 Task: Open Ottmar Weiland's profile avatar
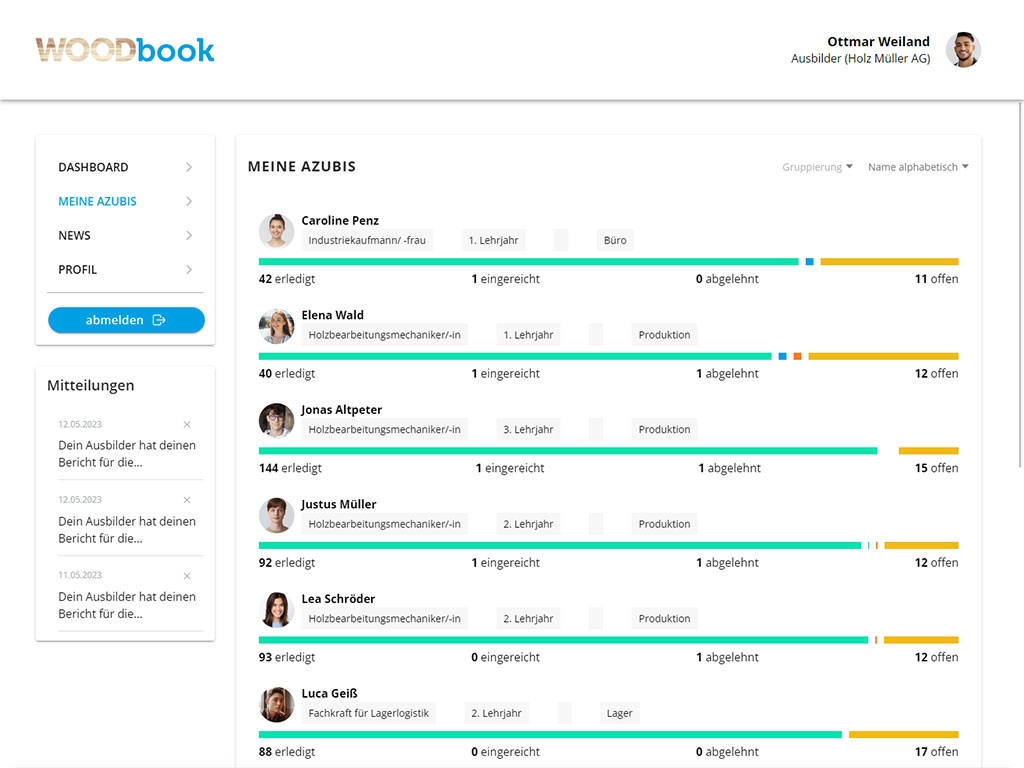click(963, 50)
